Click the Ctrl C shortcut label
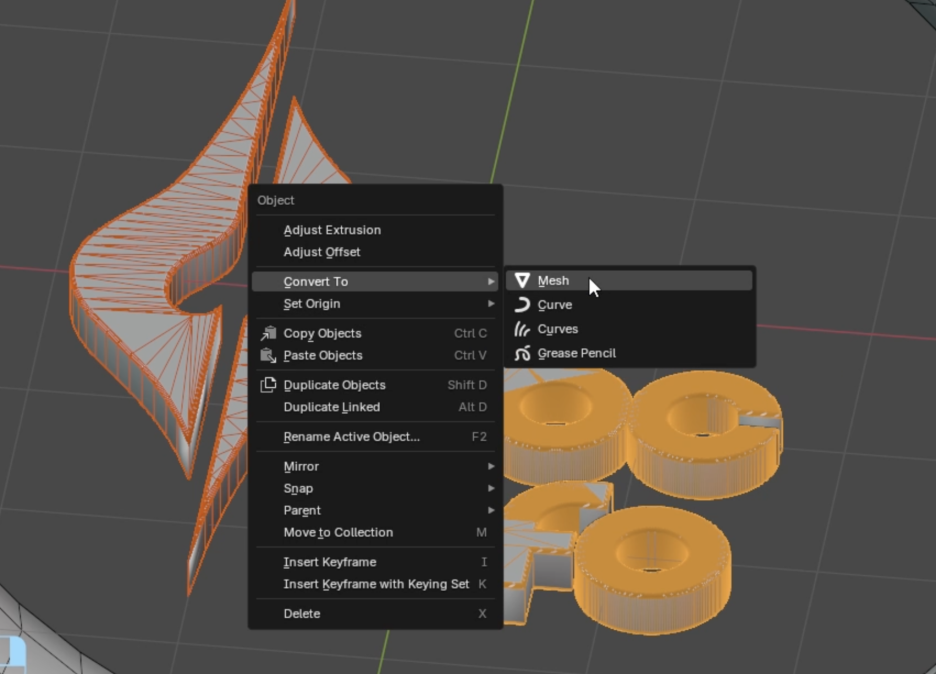936x674 pixels. 470,333
